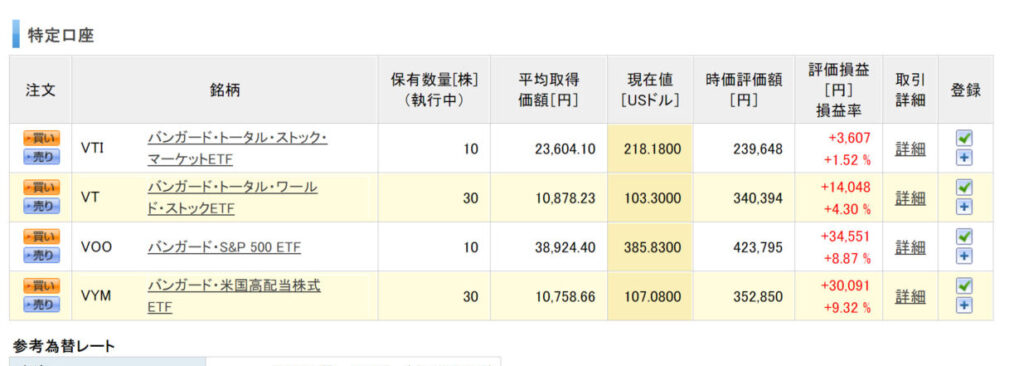Open 詳細 link for VTI row
The image size is (1024, 366).
coord(910,148)
